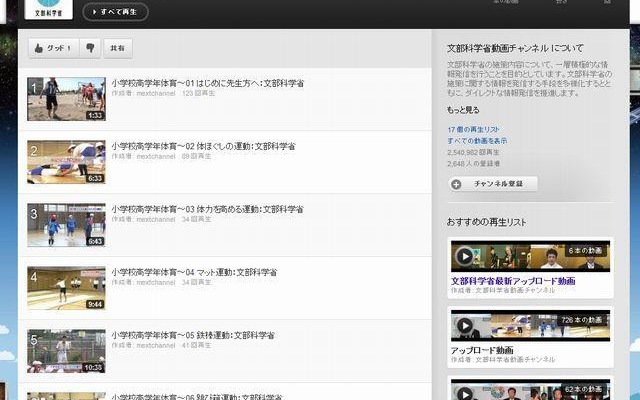
Task: Click the 文部科学省 channel logo
Action: (x=49, y=9)
